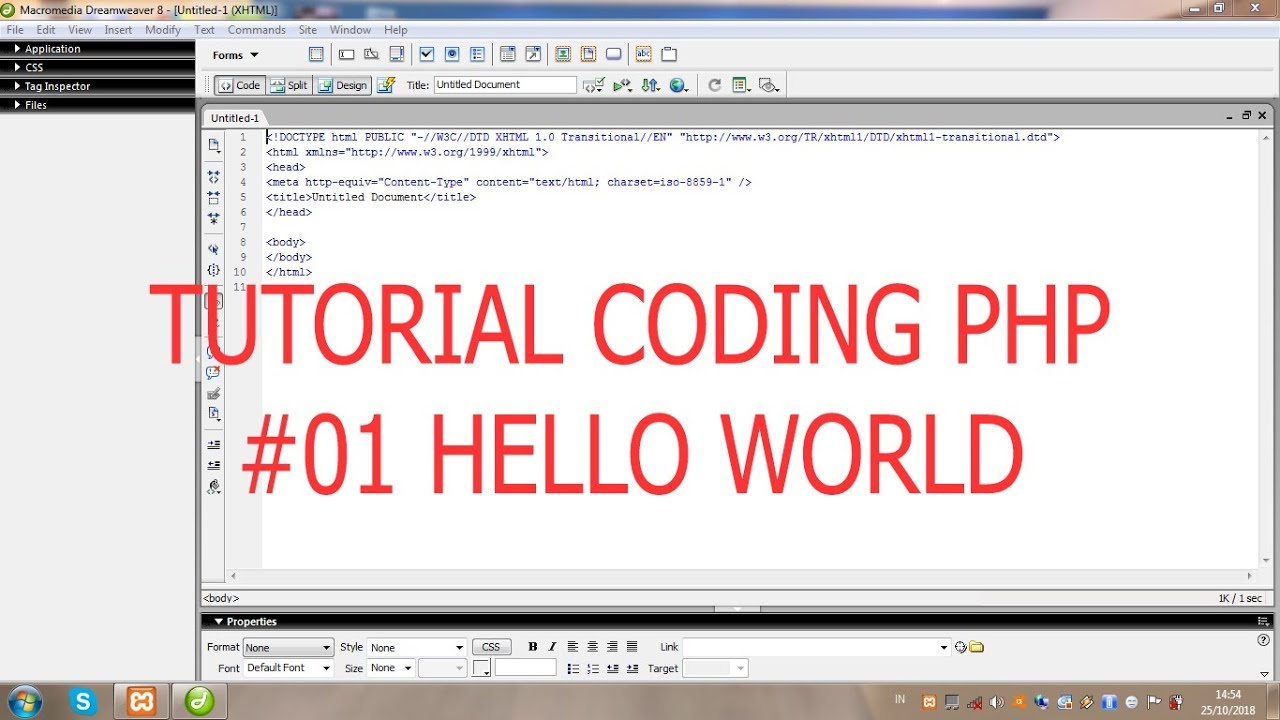Click the Text Outdent icon in Properties
1280x720 pixels.
point(613,668)
